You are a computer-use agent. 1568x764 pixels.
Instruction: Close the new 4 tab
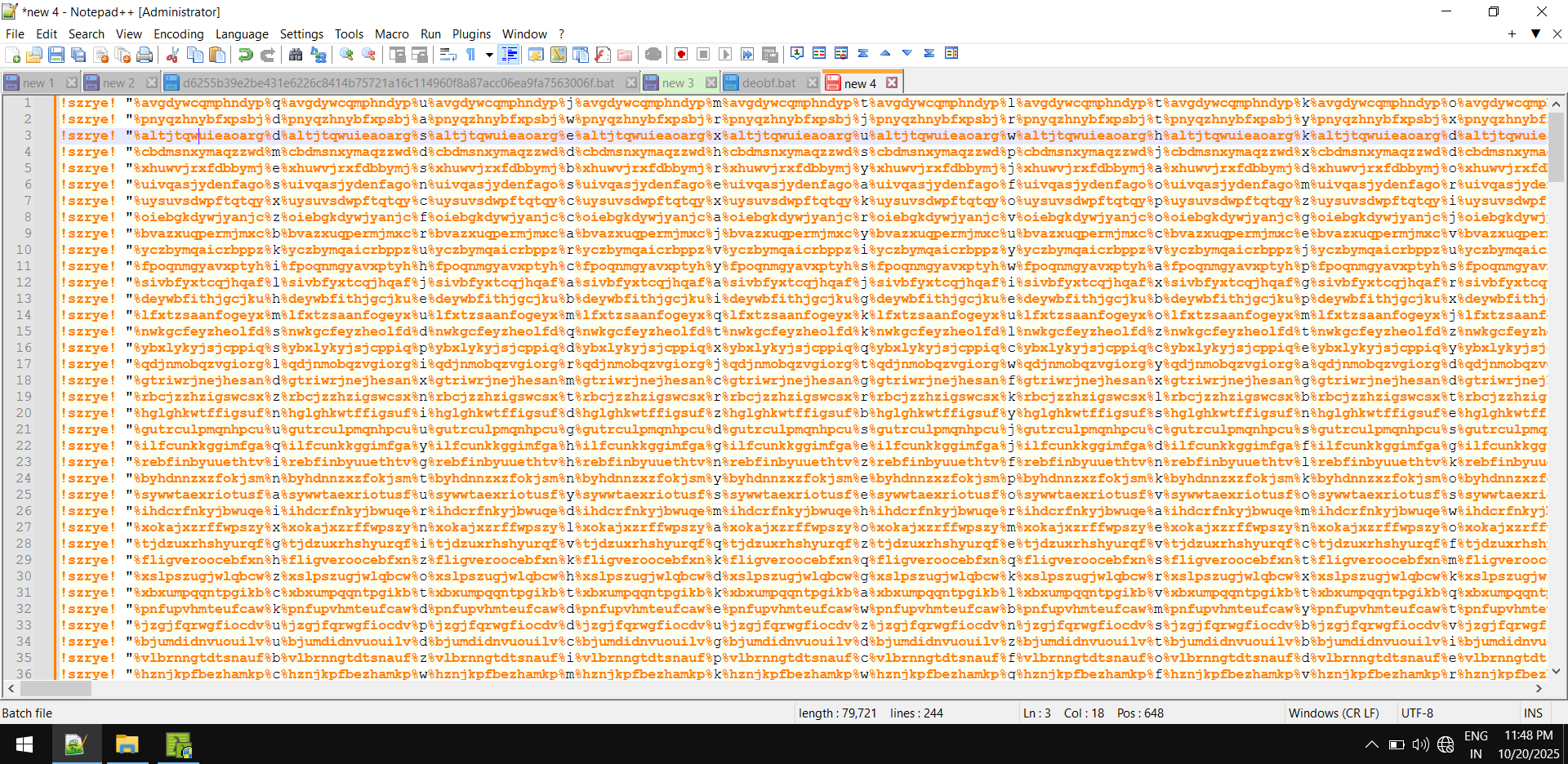click(892, 82)
